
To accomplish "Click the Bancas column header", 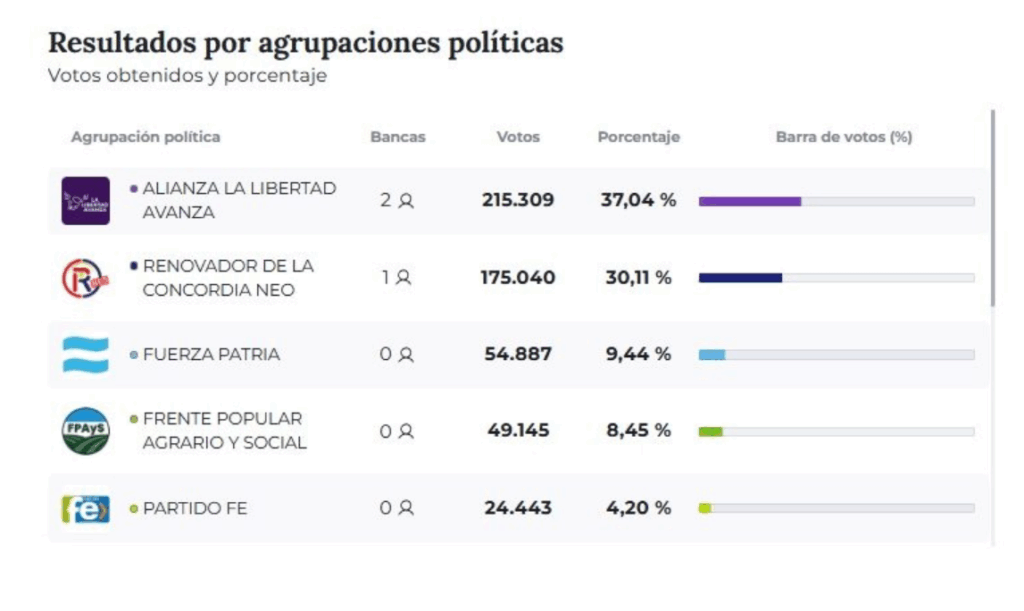I will point(397,137).
